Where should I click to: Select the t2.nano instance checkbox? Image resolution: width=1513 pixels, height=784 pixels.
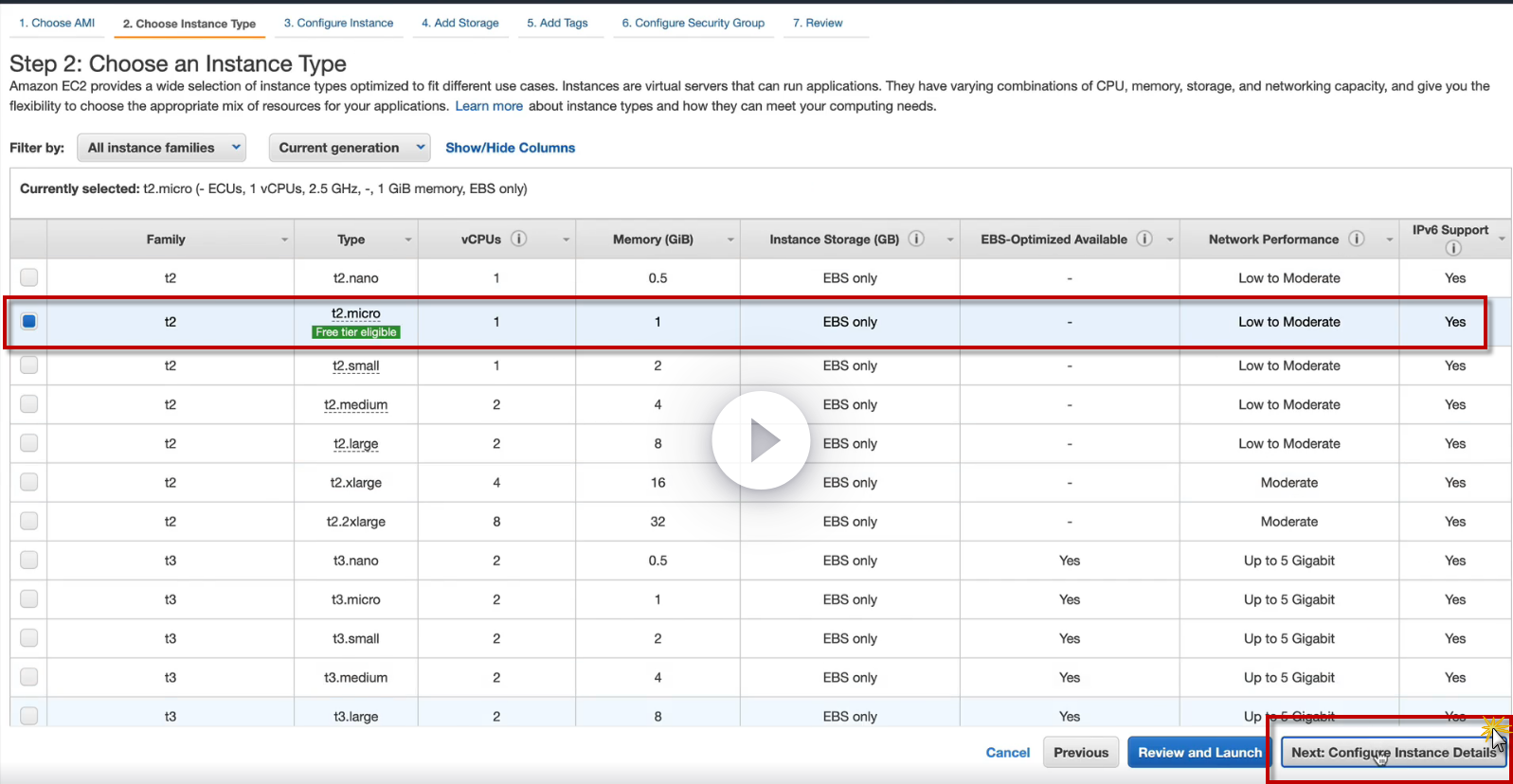click(29, 277)
